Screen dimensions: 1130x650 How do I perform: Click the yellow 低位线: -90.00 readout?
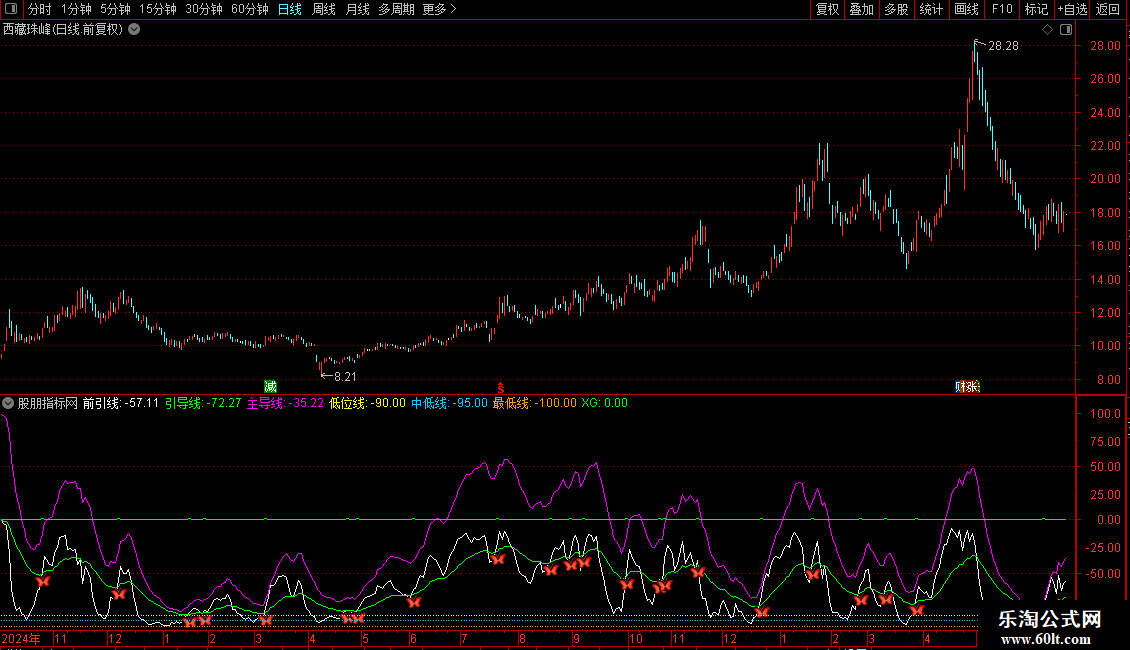pos(368,404)
